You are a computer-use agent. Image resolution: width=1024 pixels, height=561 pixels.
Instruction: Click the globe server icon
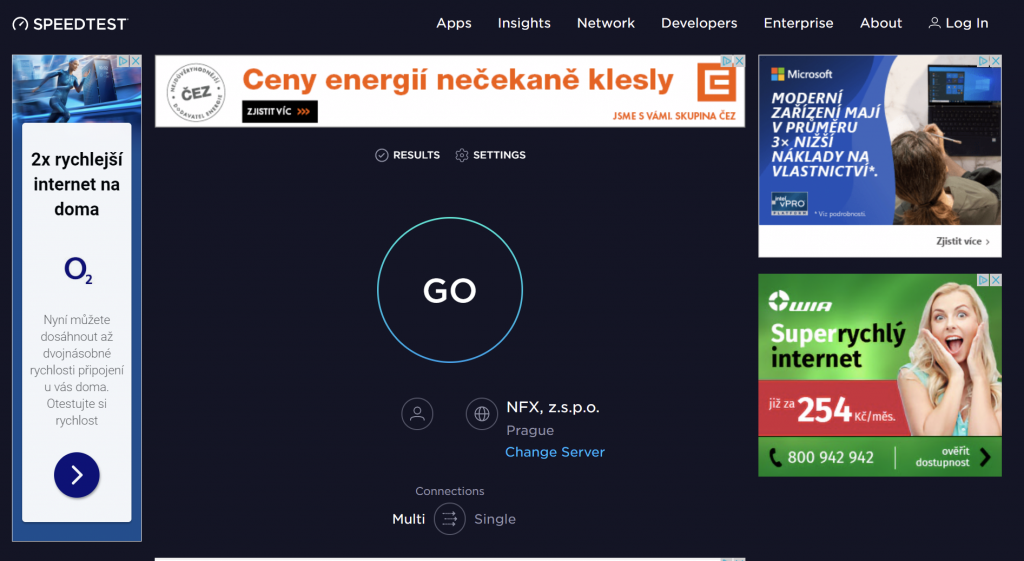click(482, 413)
